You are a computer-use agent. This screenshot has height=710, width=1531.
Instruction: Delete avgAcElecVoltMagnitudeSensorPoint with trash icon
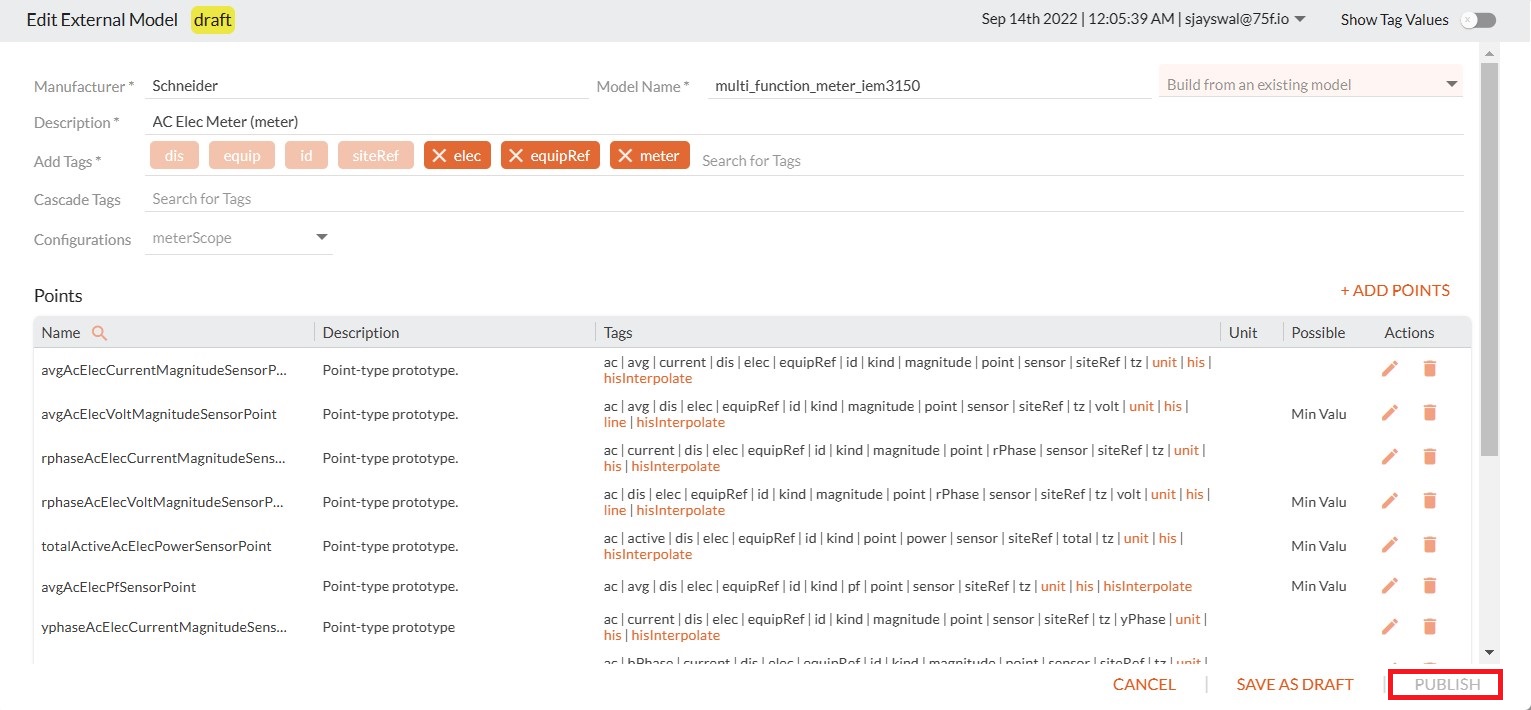click(1429, 413)
